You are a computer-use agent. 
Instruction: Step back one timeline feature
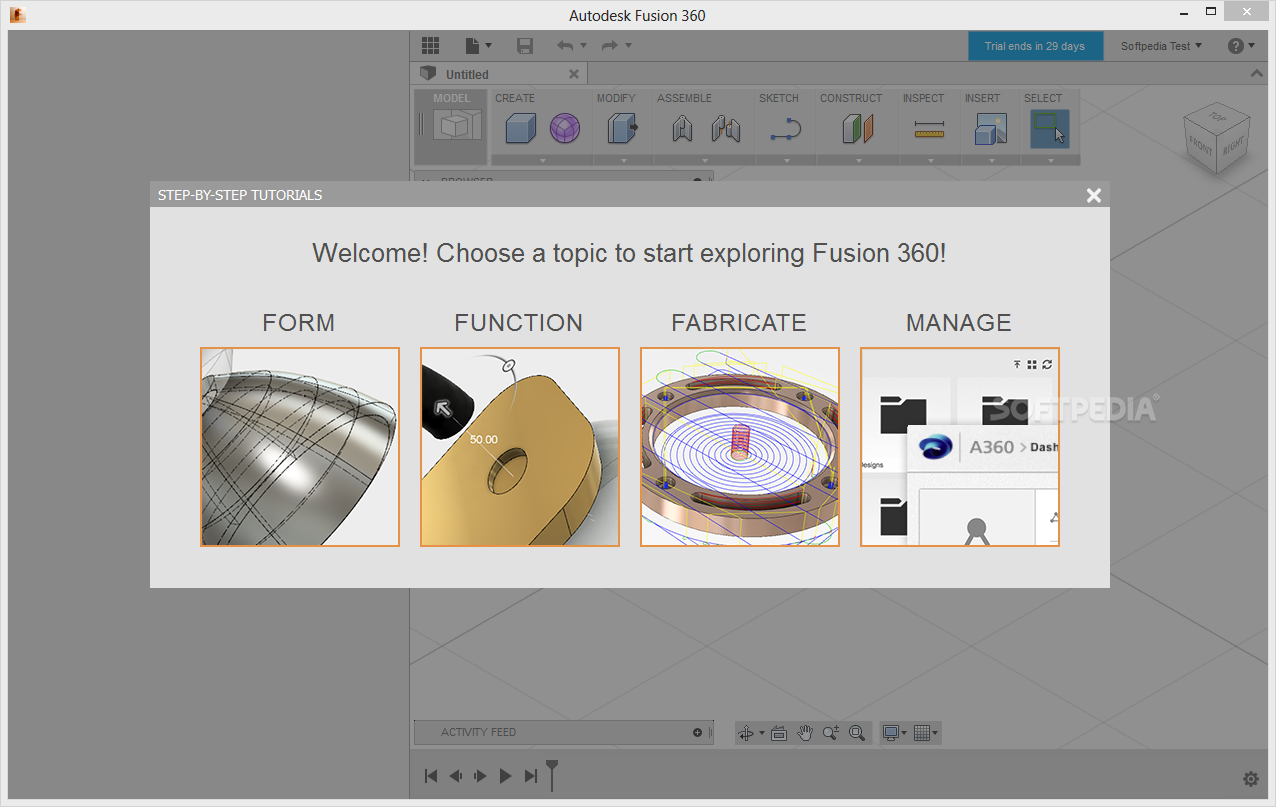point(455,776)
